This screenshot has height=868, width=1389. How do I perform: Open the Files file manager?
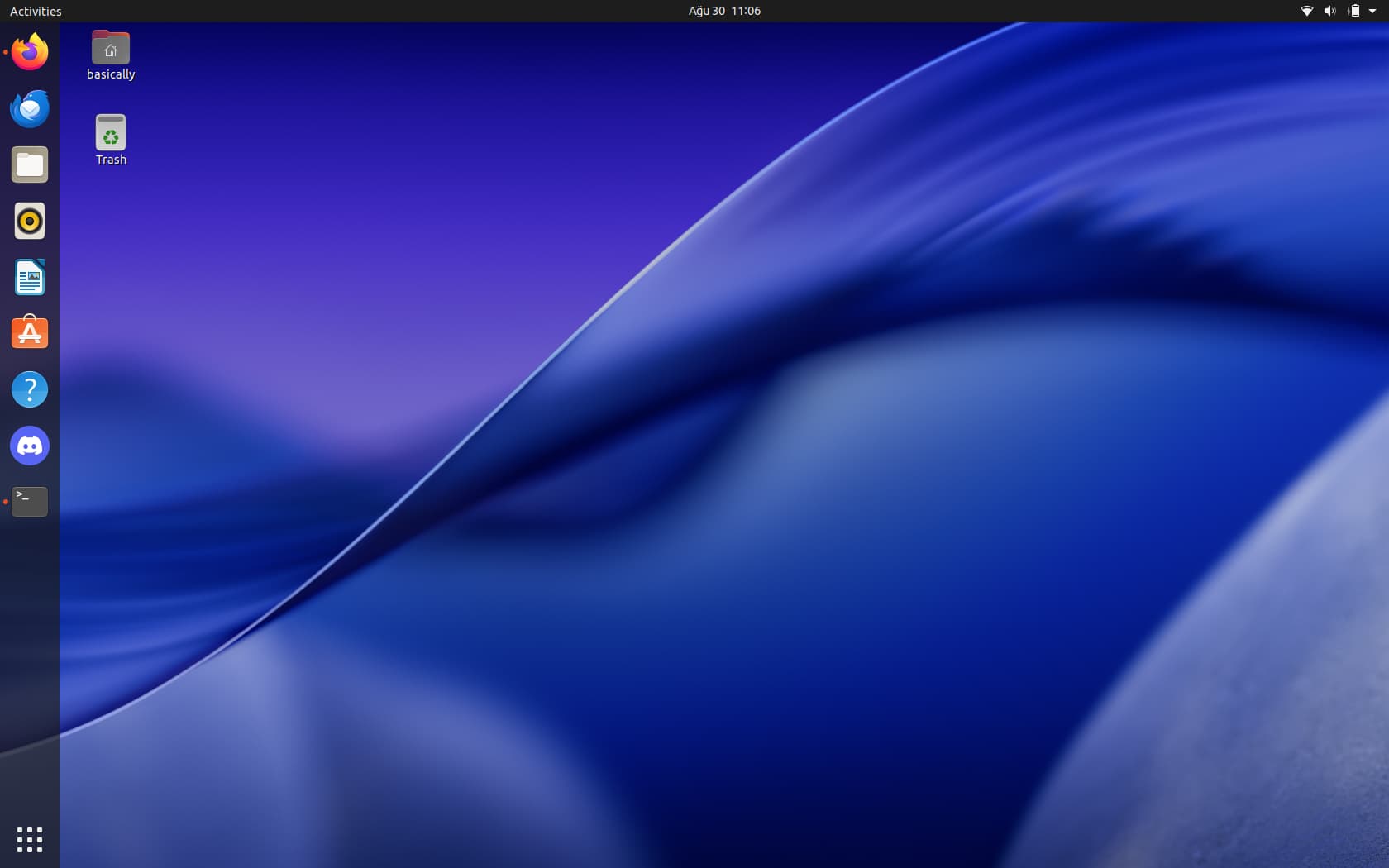tap(30, 165)
